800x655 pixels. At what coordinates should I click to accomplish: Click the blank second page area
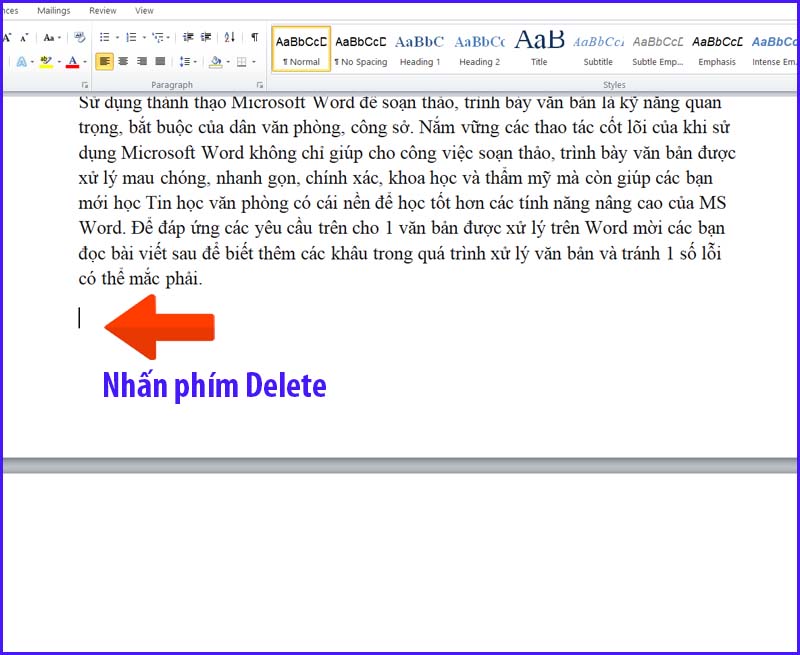pyautogui.click(x=400, y=561)
